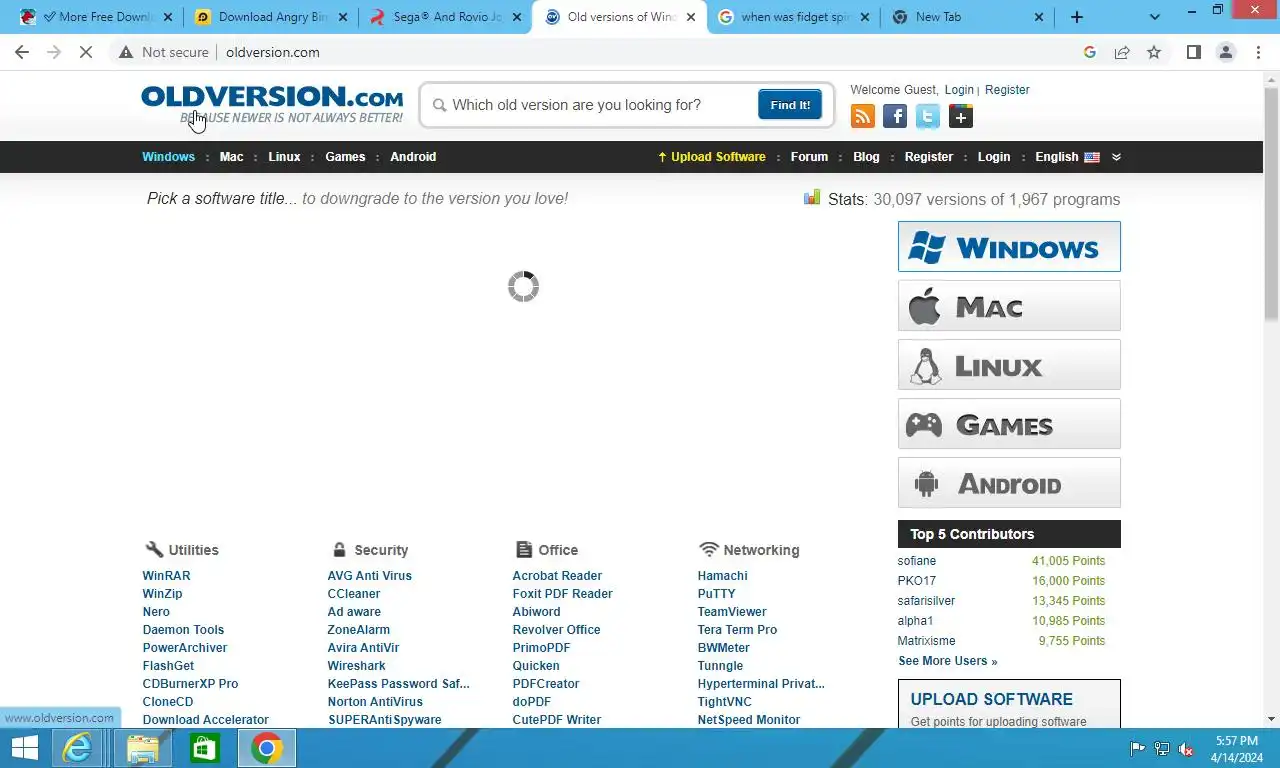Bookmark this page with the star
This screenshot has width=1280, height=768.
point(1154,52)
